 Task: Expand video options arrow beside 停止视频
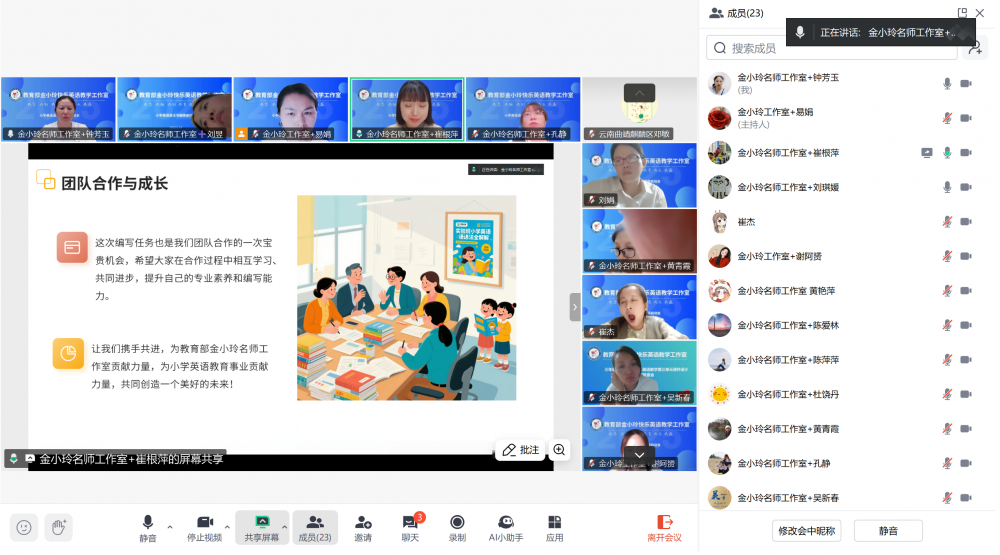coord(227,526)
